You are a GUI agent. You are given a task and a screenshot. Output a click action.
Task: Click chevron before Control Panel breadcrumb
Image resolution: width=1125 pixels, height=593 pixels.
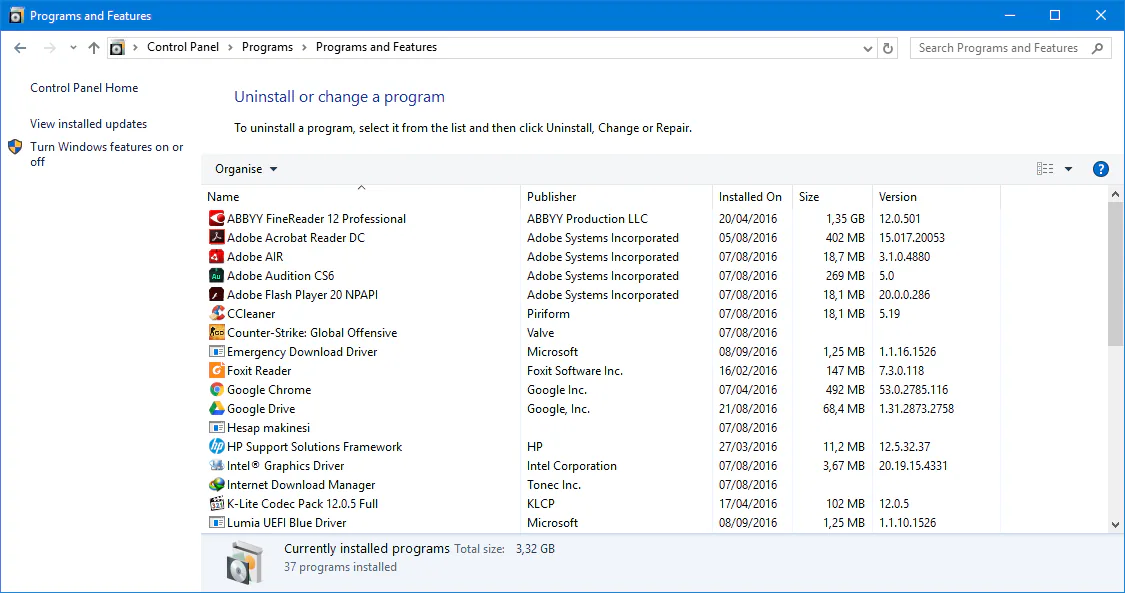pyautogui.click(x=135, y=47)
